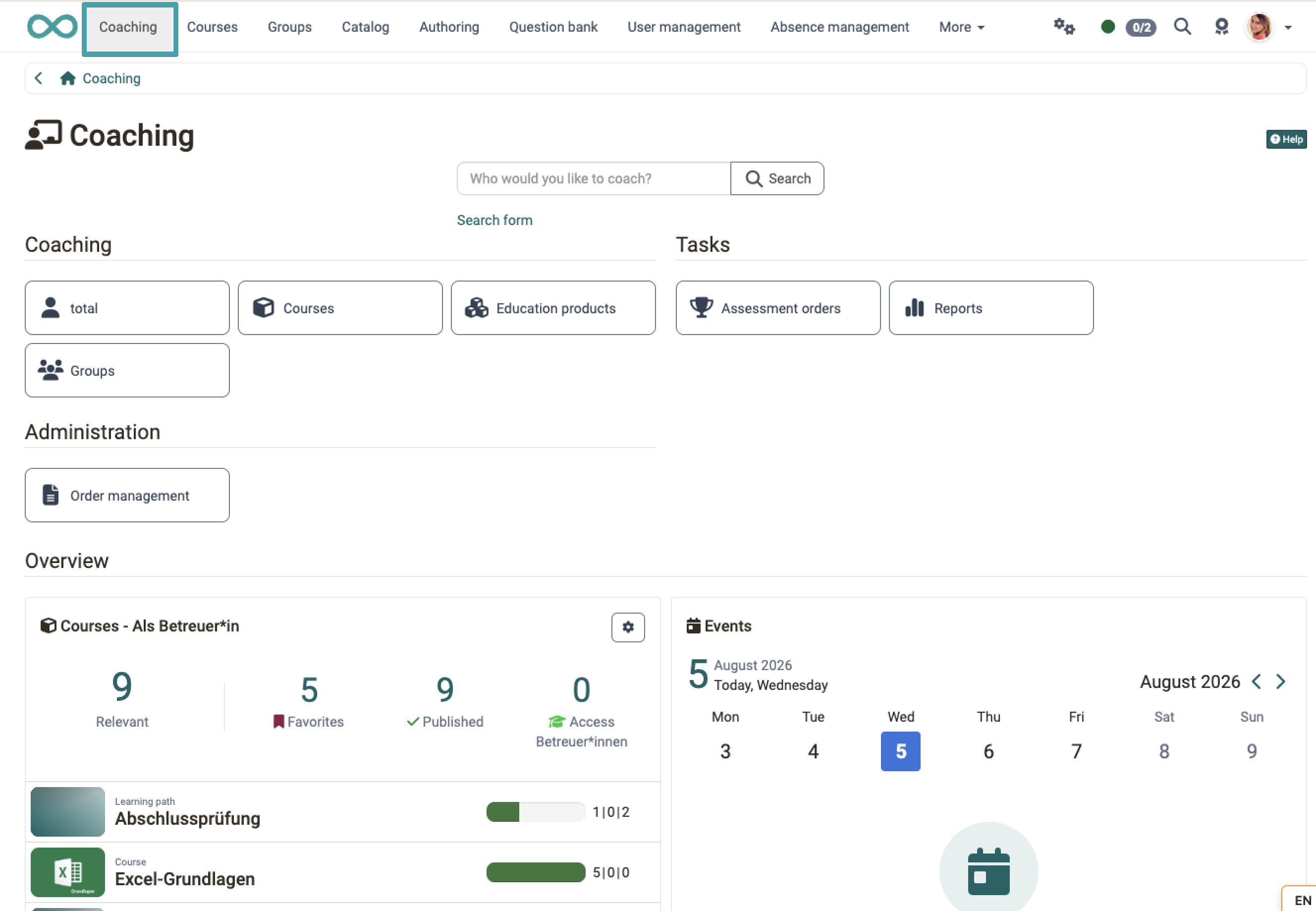
Task: Open the Absence management tab
Action: (x=840, y=27)
